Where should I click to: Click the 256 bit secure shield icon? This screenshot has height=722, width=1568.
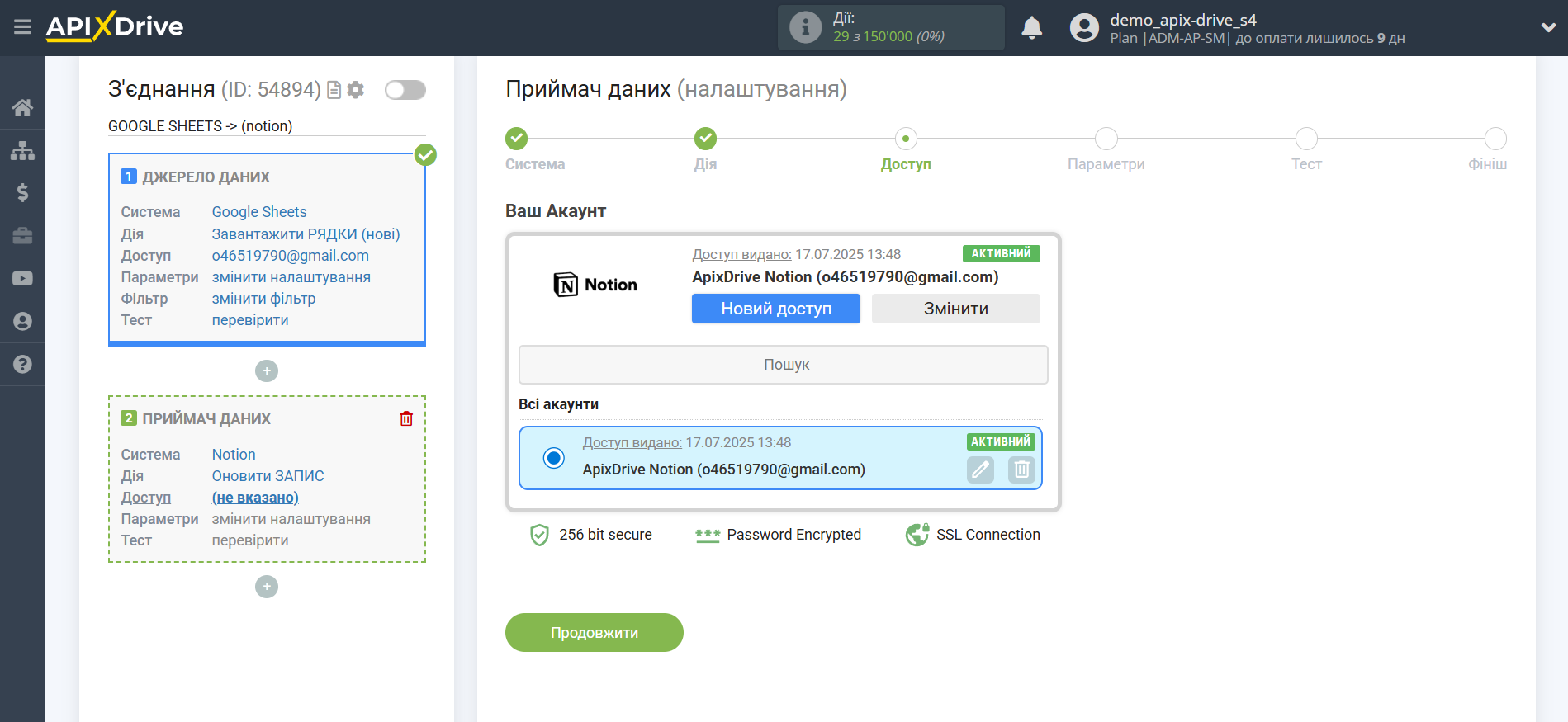(539, 535)
